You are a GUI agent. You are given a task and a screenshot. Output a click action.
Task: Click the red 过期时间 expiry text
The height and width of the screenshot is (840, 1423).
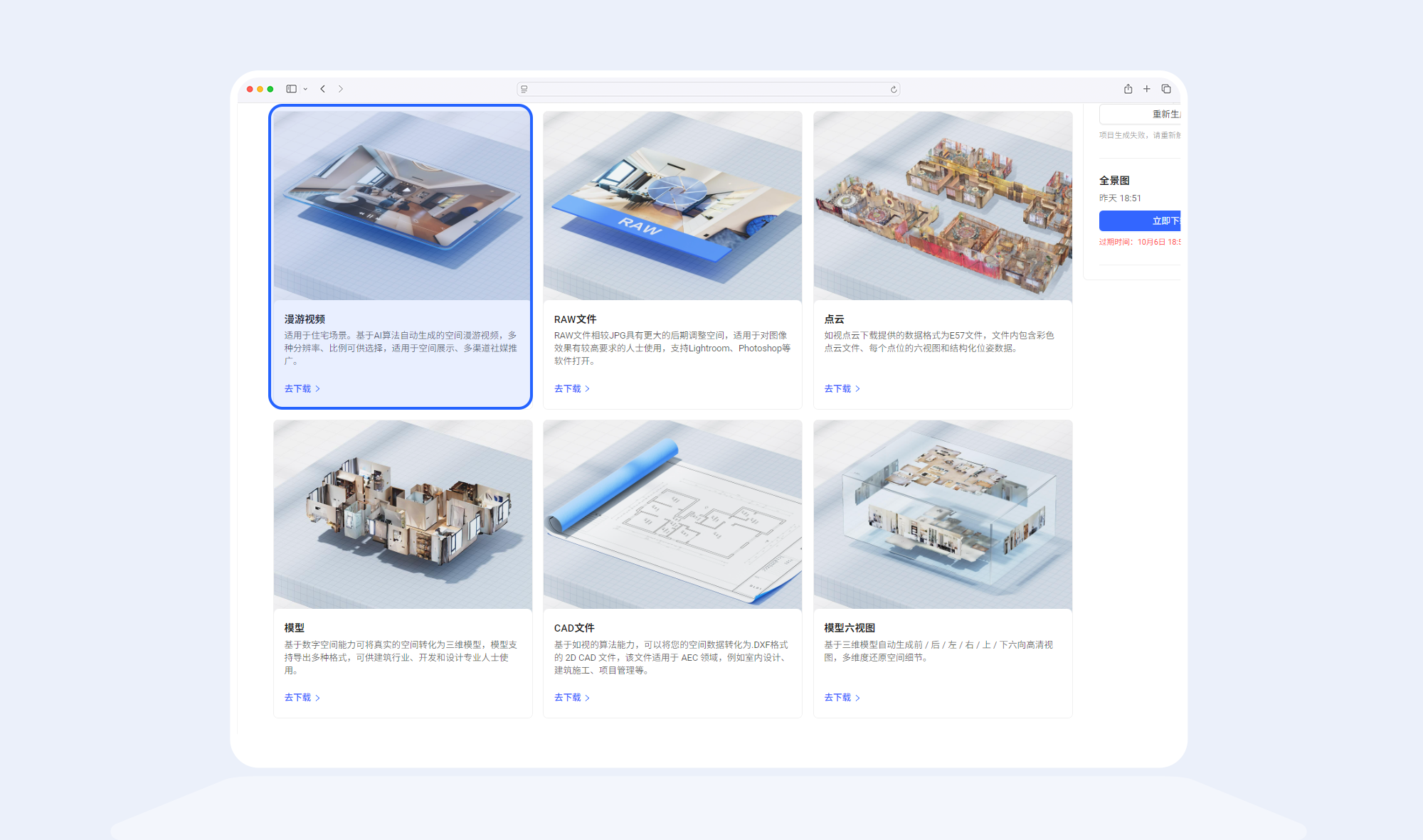click(1140, 242)
